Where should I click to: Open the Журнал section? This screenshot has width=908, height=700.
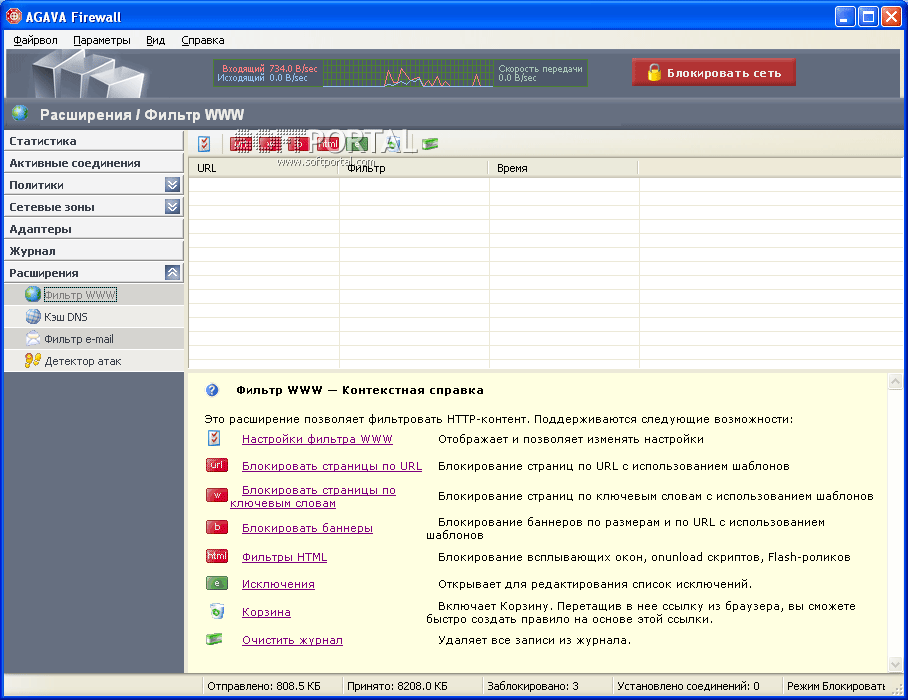(93, 251)
